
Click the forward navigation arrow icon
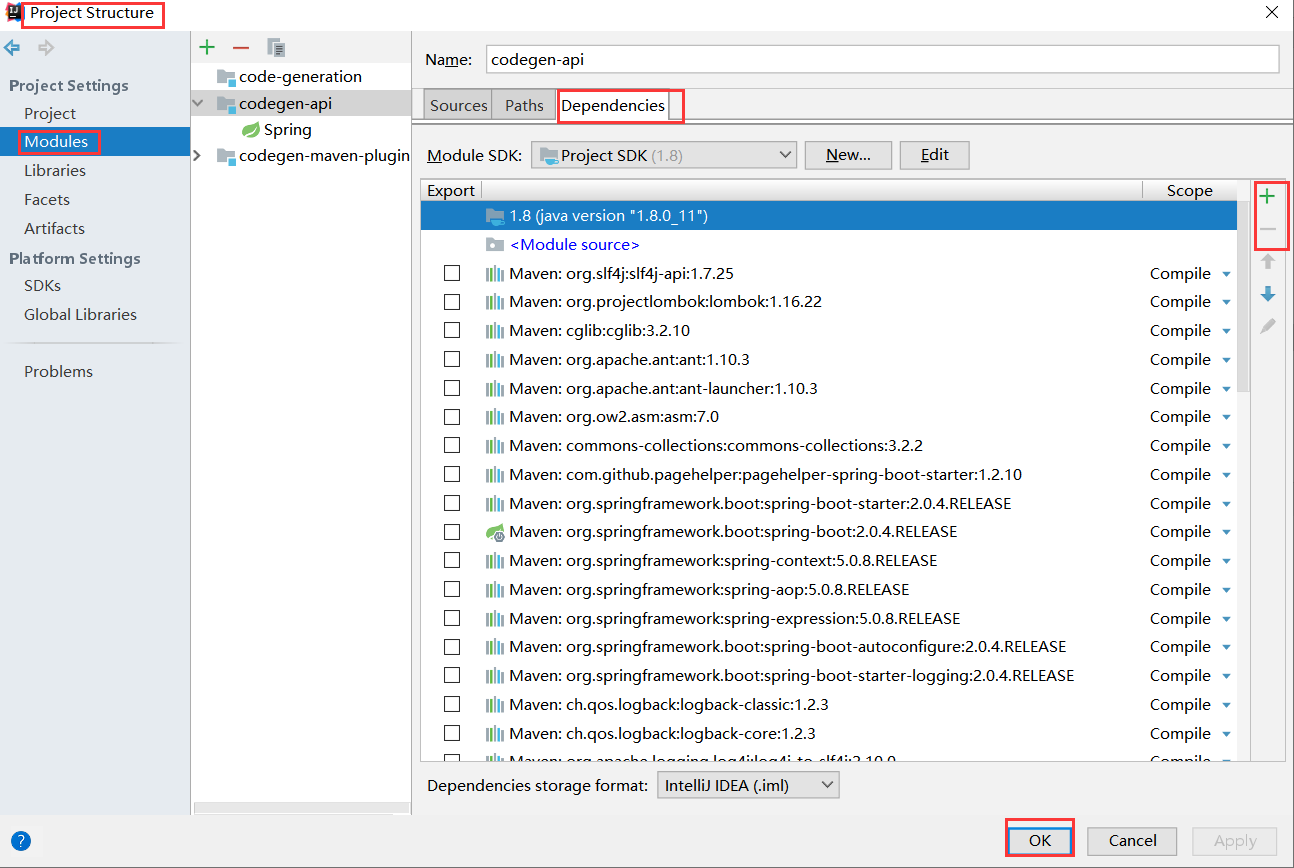(46, 47)
